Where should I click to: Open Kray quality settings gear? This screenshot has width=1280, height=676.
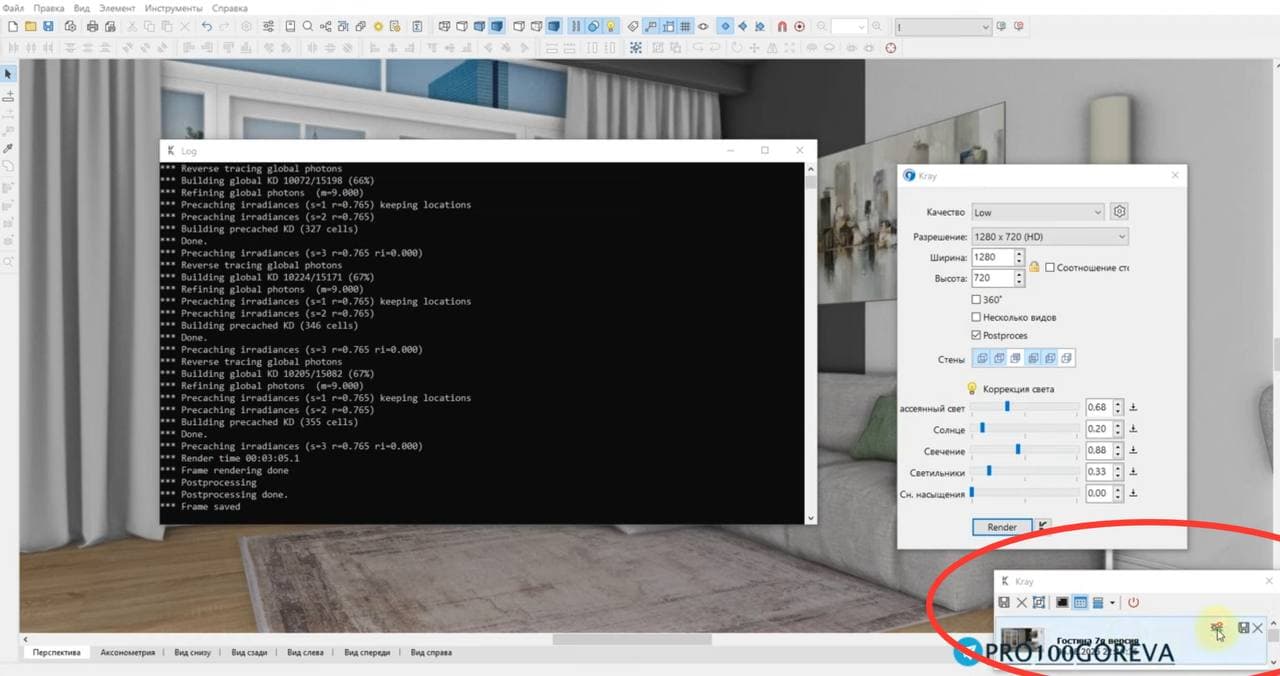click(x=1119, y=211)
